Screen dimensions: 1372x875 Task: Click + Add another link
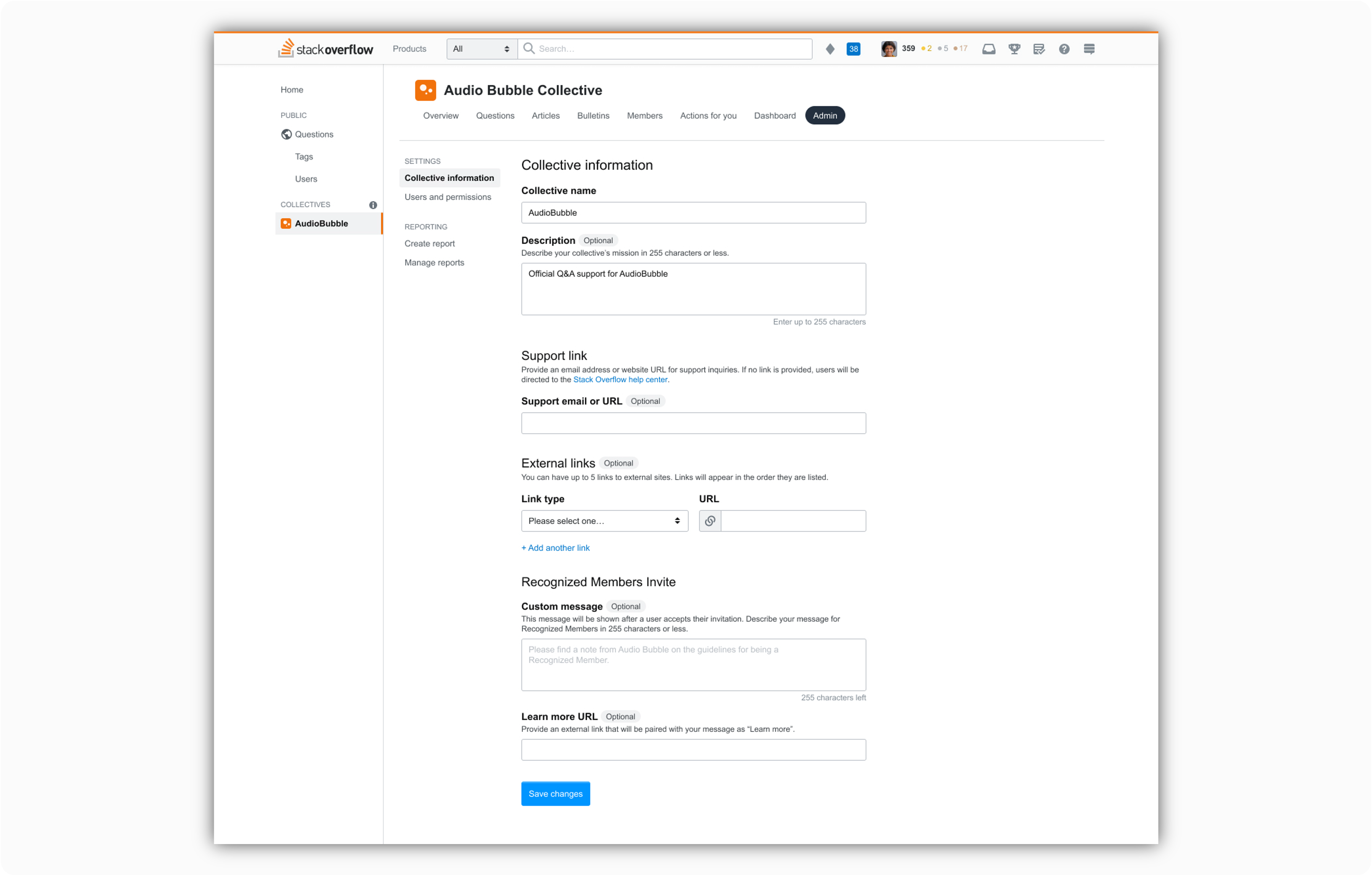[556, 548]
